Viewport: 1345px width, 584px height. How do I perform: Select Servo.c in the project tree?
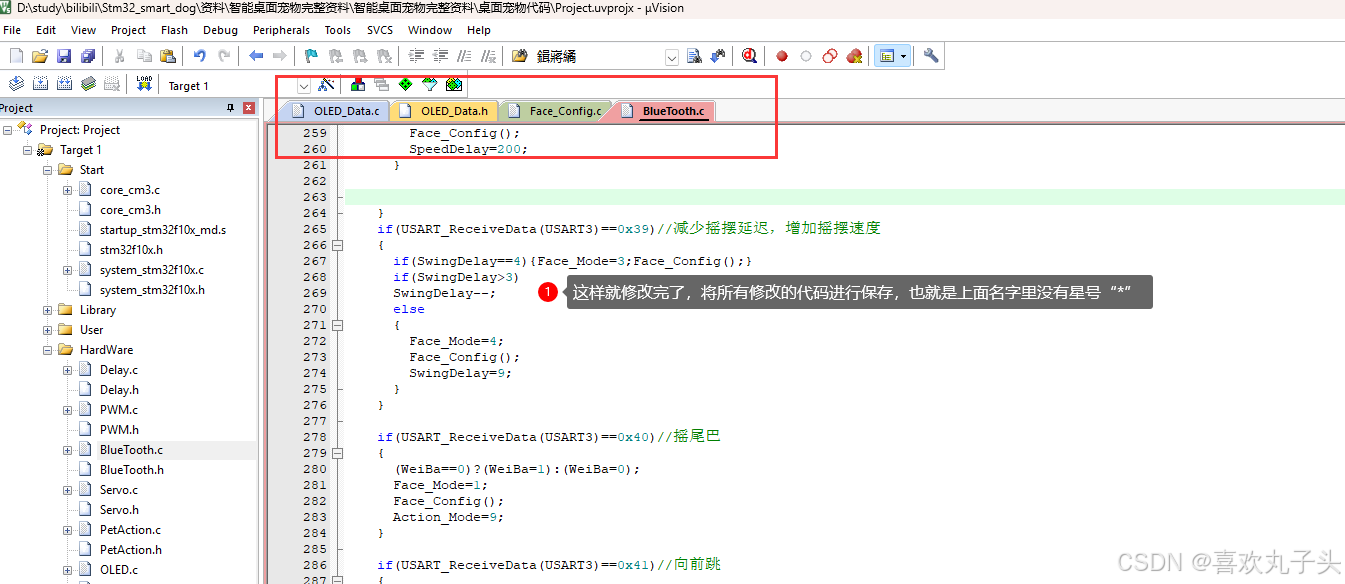(119, 490)
